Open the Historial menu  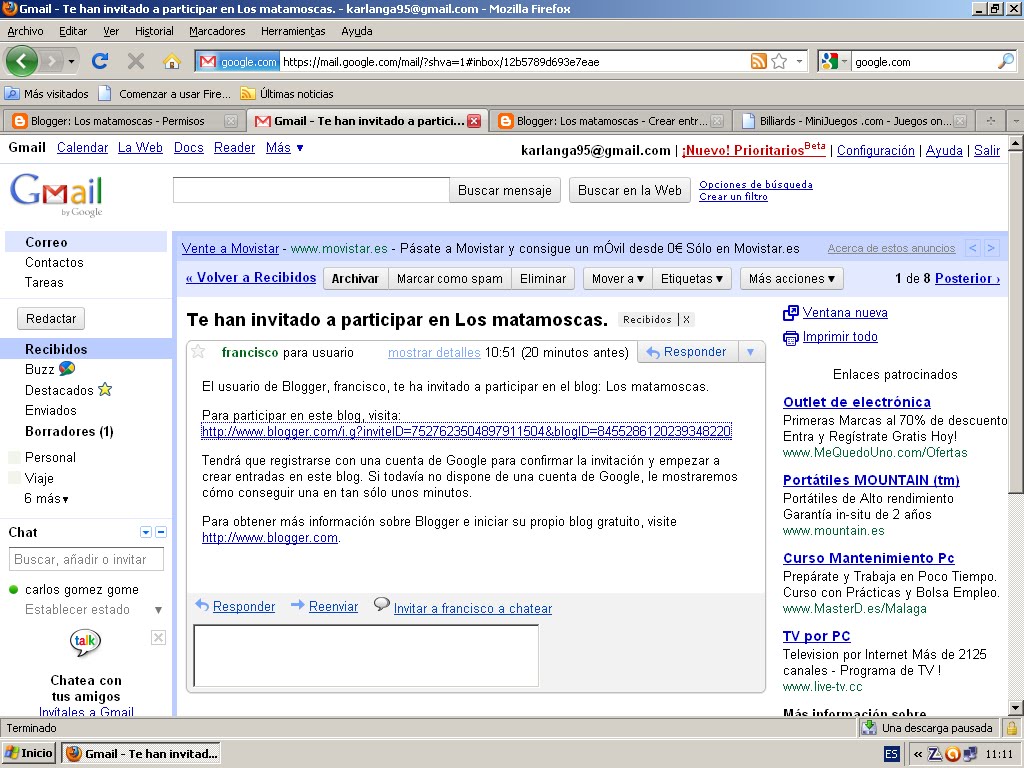point(154,31)
